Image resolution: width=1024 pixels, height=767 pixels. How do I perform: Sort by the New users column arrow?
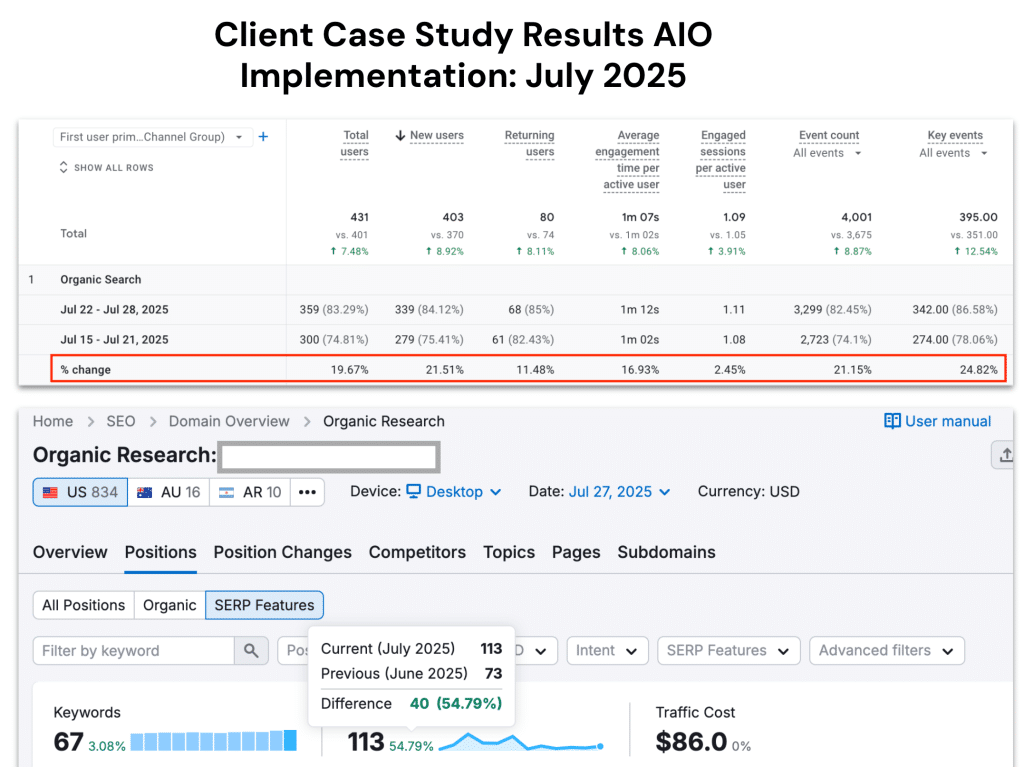(399, 135)
